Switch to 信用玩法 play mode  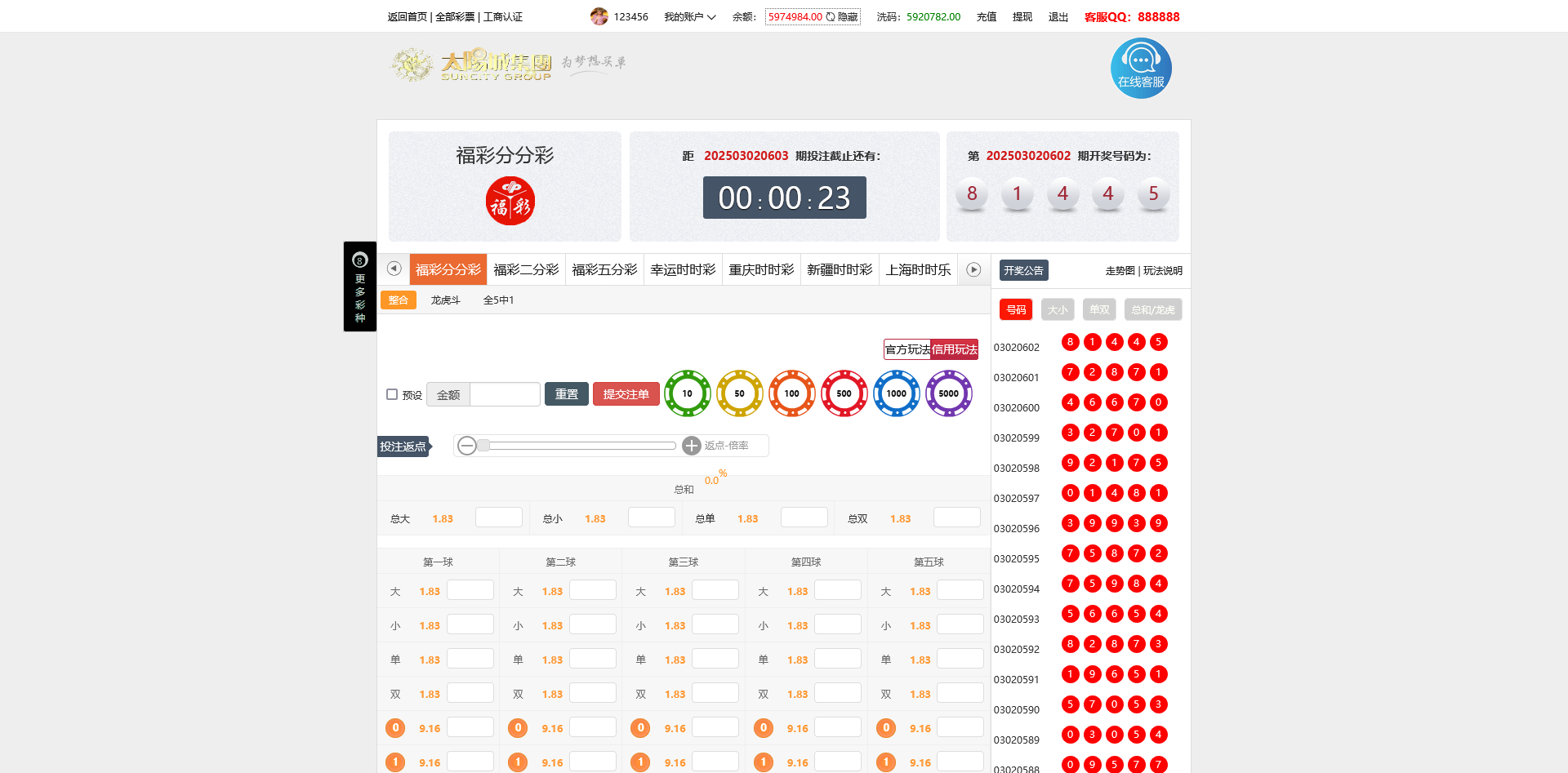tap(955, 349)
